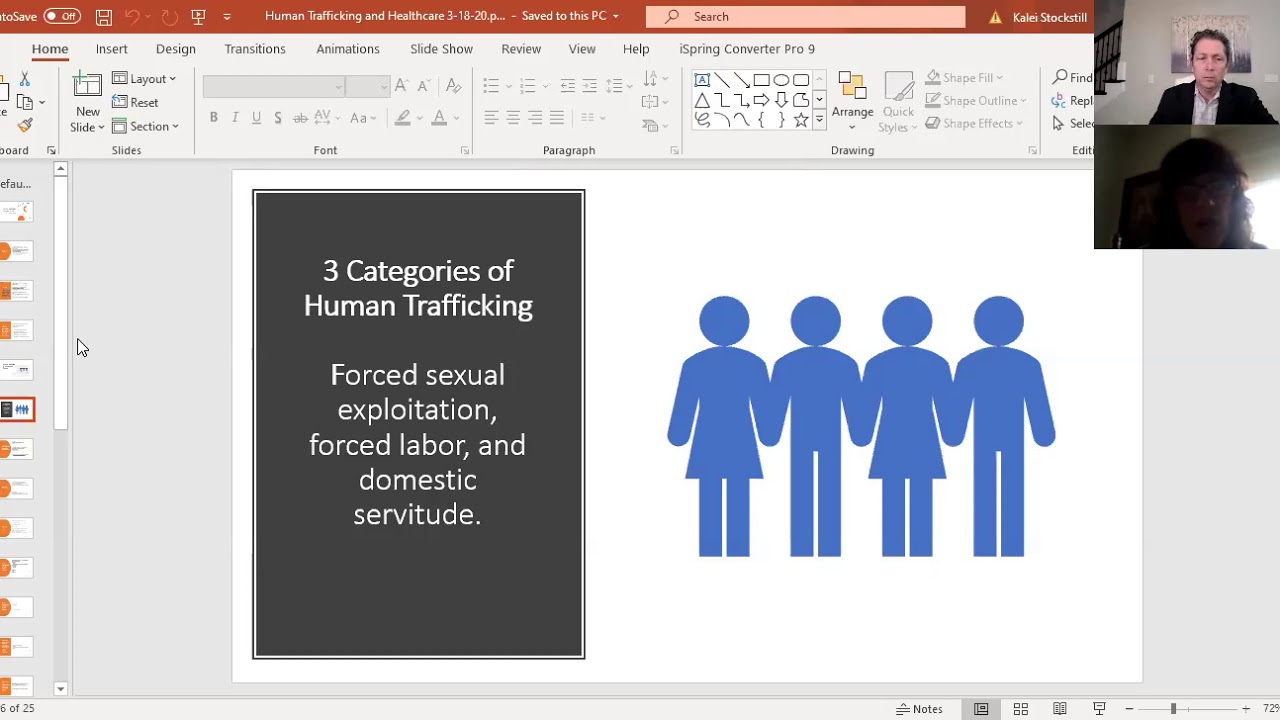1280x720 pixels.
Task: Toggle Strikethrough formatting
Action: (300, 118)
